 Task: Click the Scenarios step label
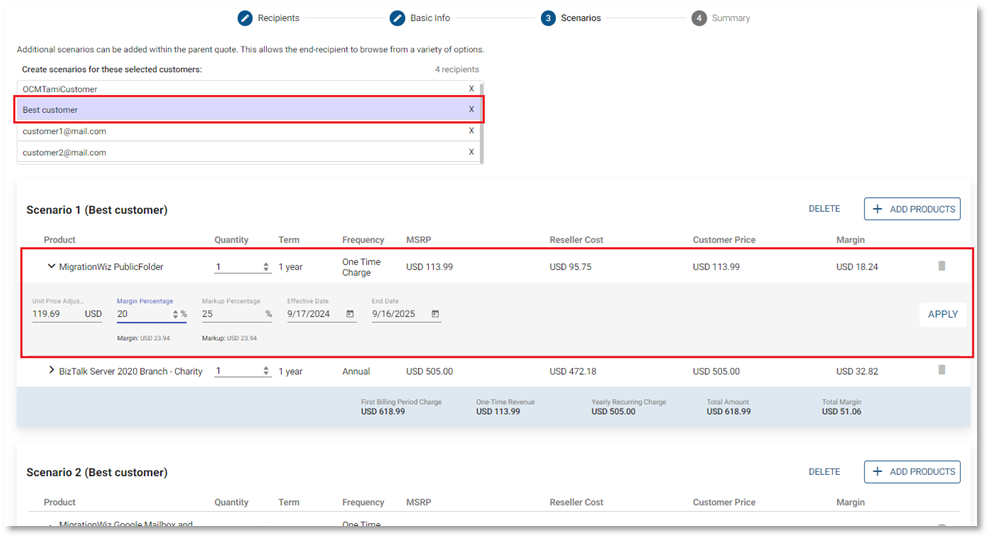[581, 18]
